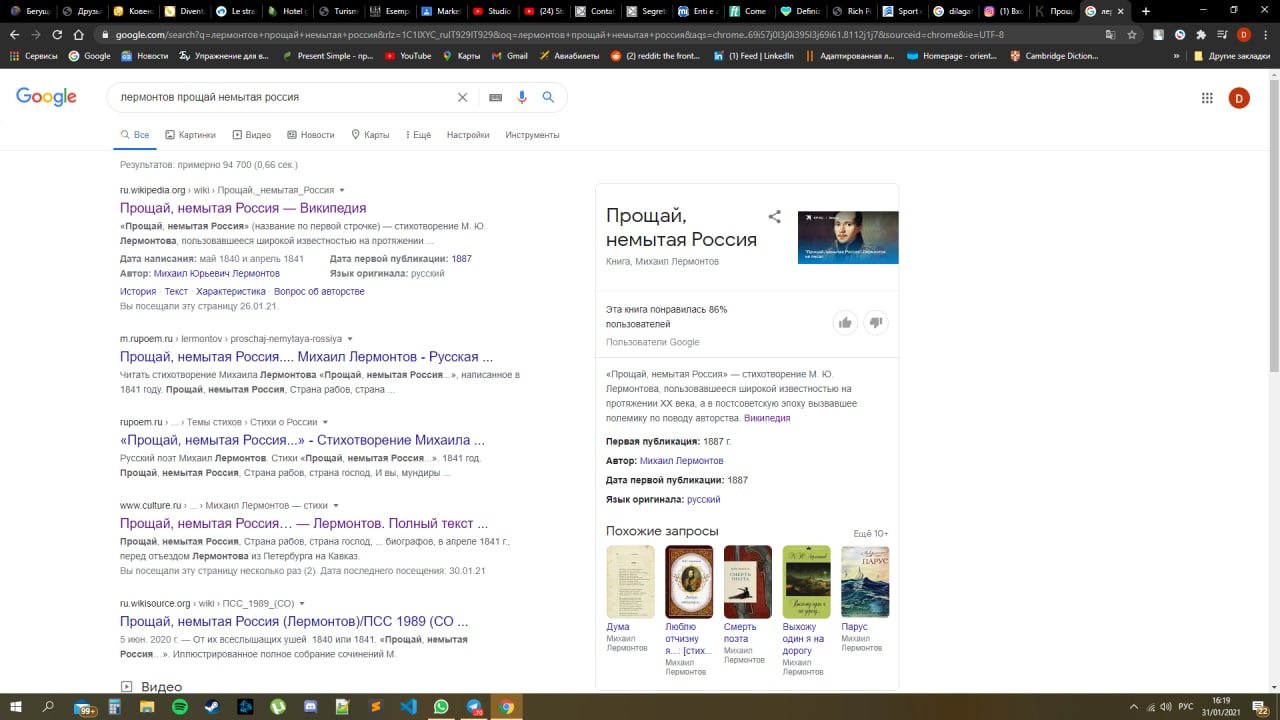Viewport: 1280px width, 720px height.
Task: Open the Вопрос об авторстве sitelink
Action: pyautogui.click(x=319, y=291)
